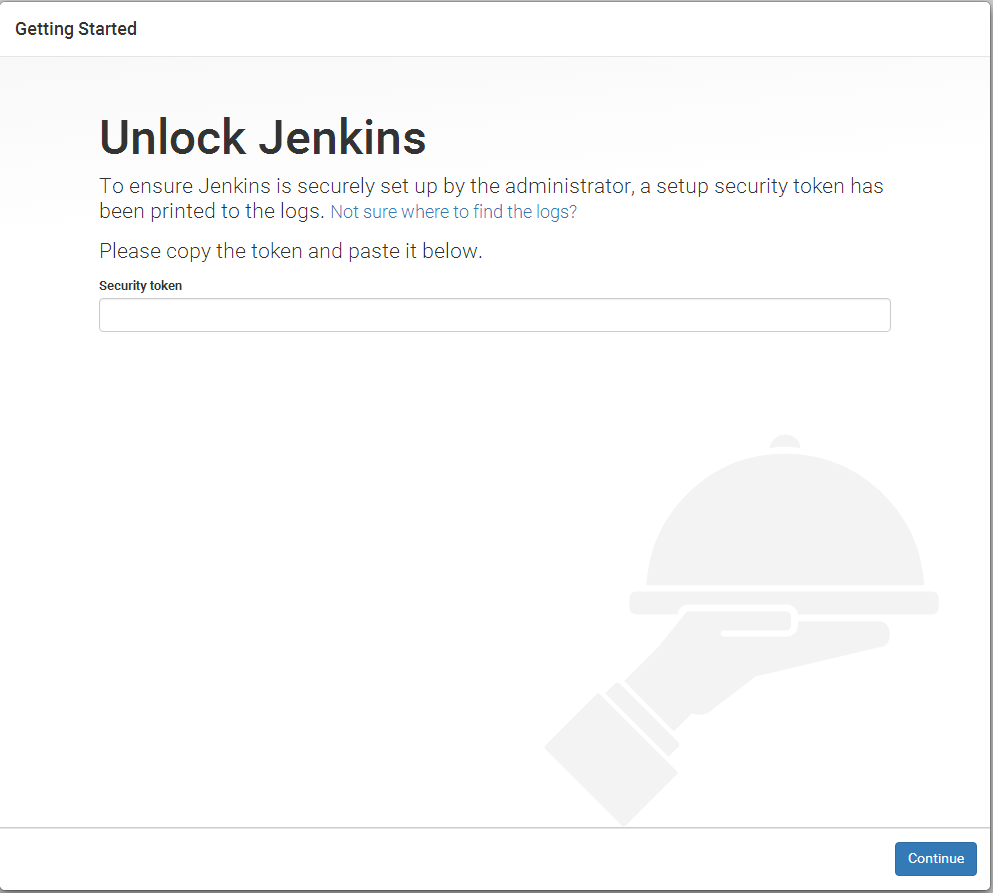Open "Not sure where to find the logs?" link

click(453, 212)
